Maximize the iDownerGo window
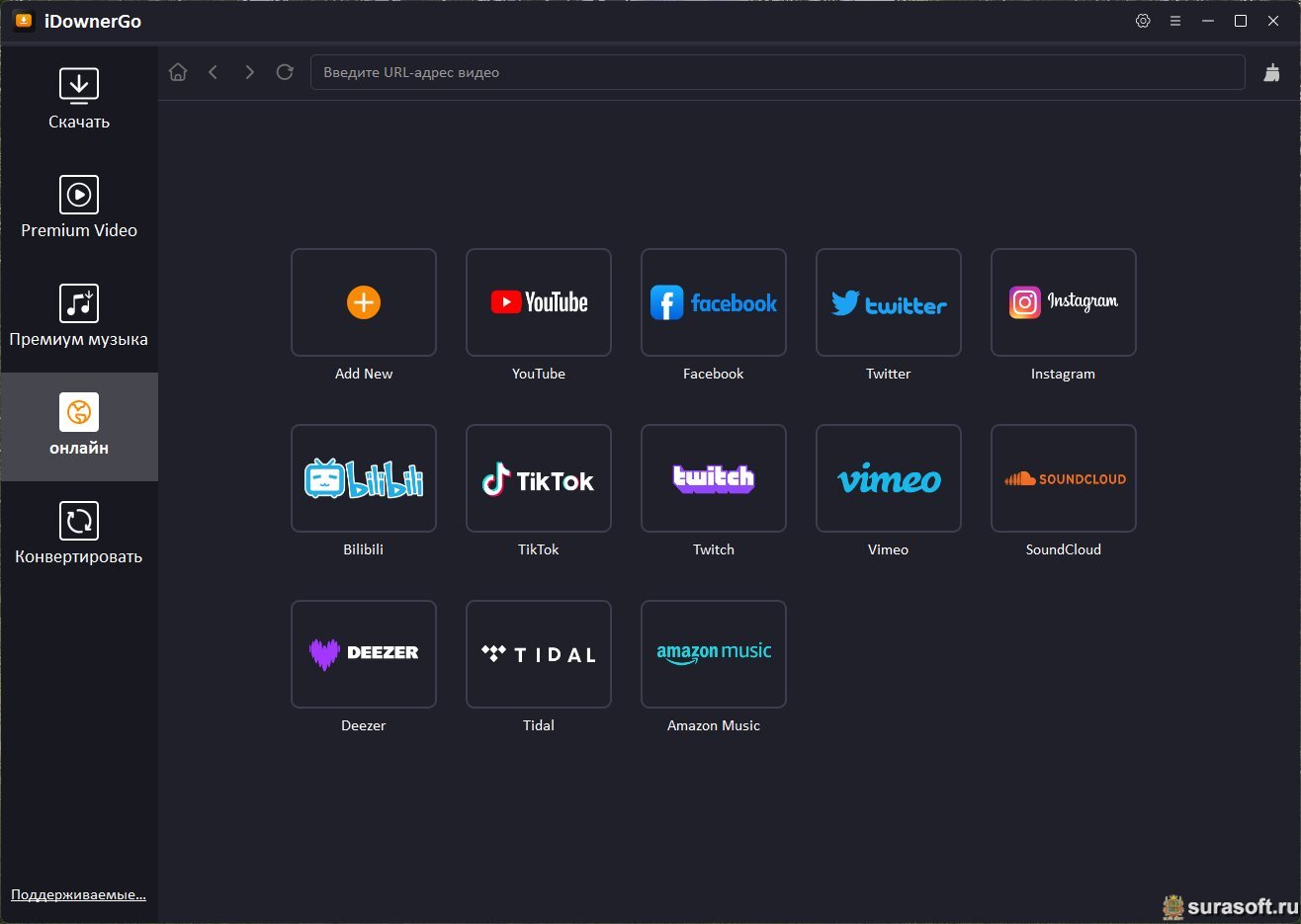This screenshot has width=1301, height=924. (1241, 21)
